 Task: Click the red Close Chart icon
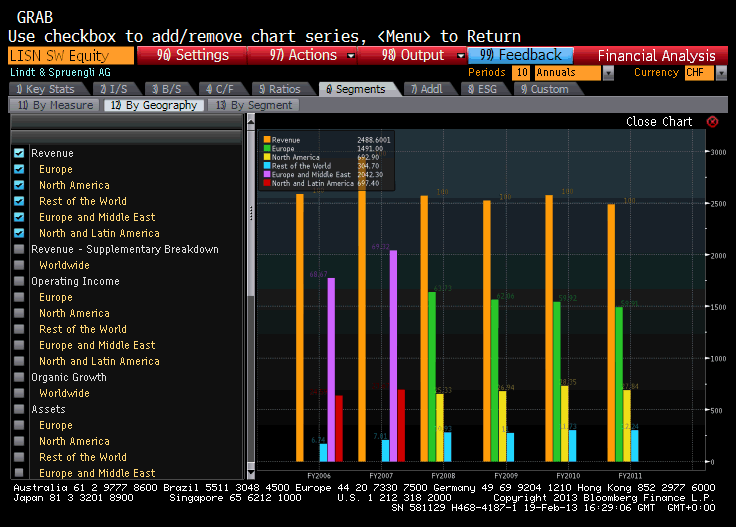(712, 122)
